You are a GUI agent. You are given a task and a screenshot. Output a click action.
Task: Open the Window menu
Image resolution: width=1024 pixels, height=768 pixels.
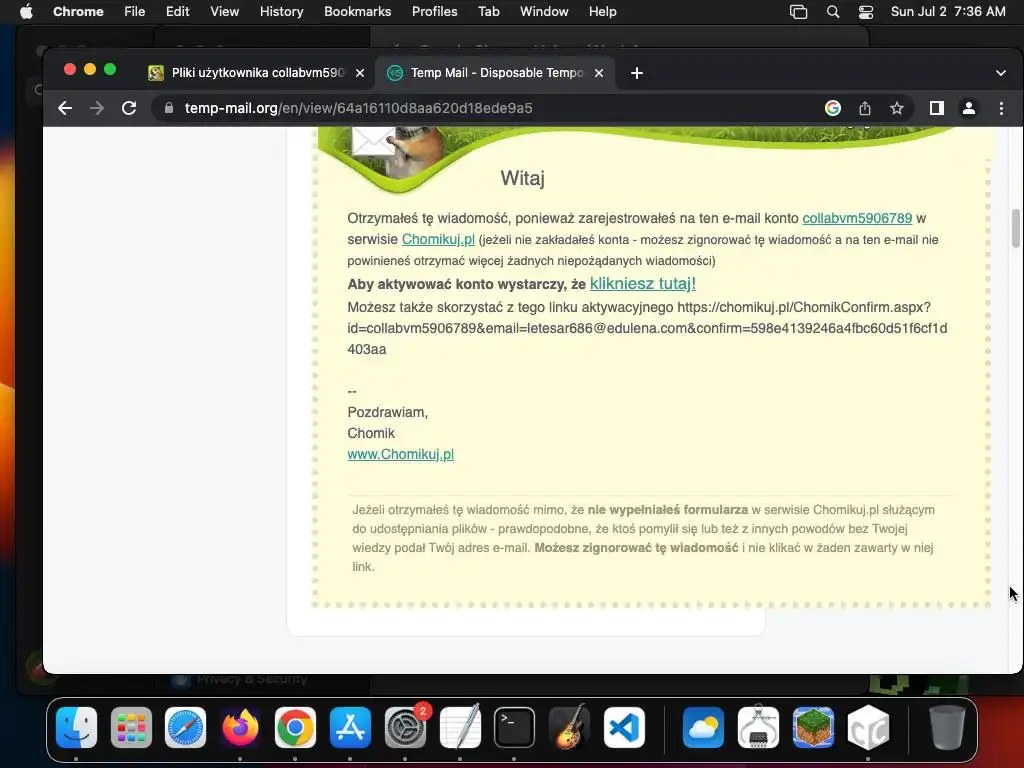(x=544, y=12)
